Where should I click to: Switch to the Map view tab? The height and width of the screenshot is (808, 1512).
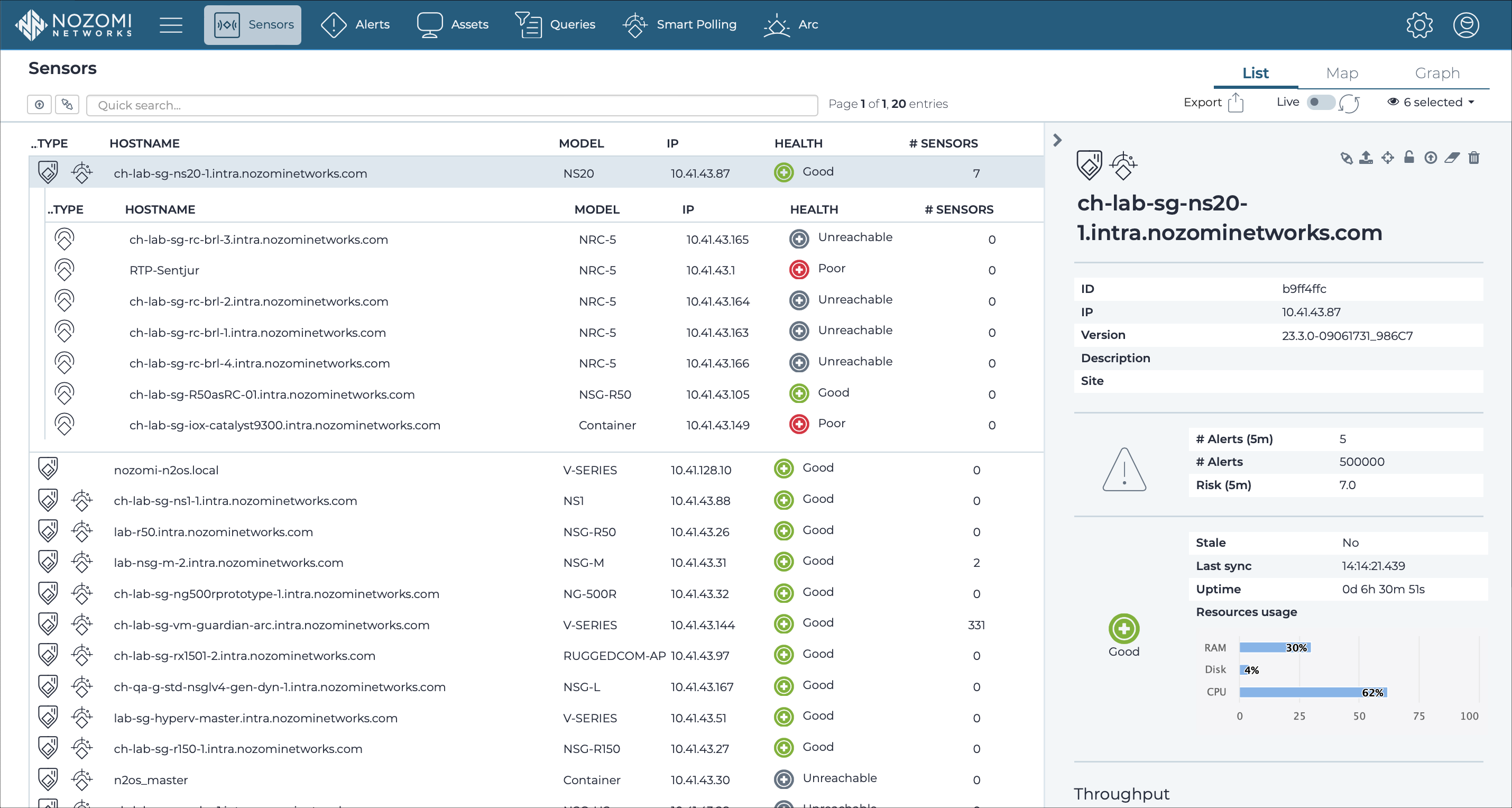tap(1342, 72)
